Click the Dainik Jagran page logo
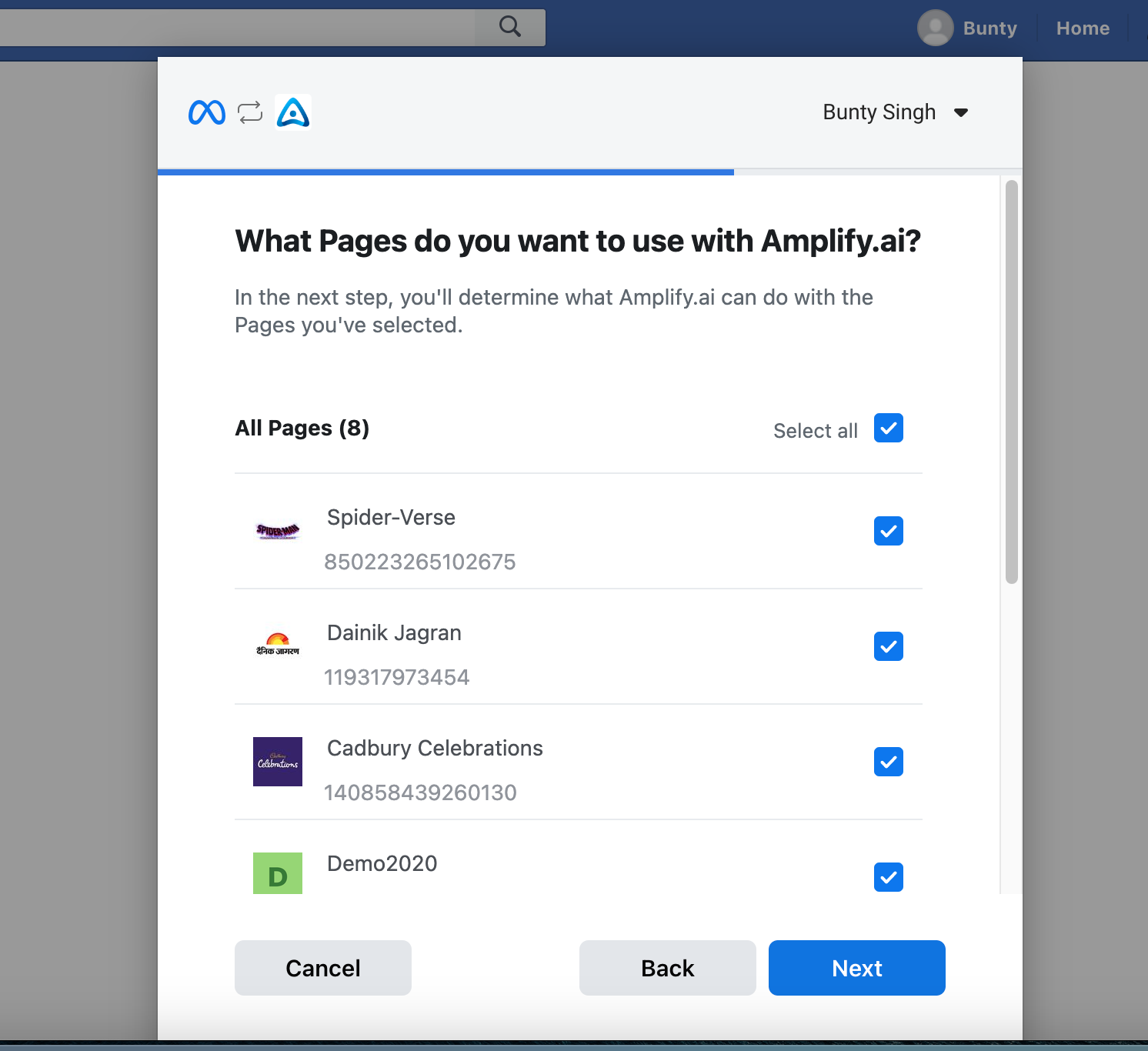The width and height of the screenshot is (1148, 1051). pos(278,645)
